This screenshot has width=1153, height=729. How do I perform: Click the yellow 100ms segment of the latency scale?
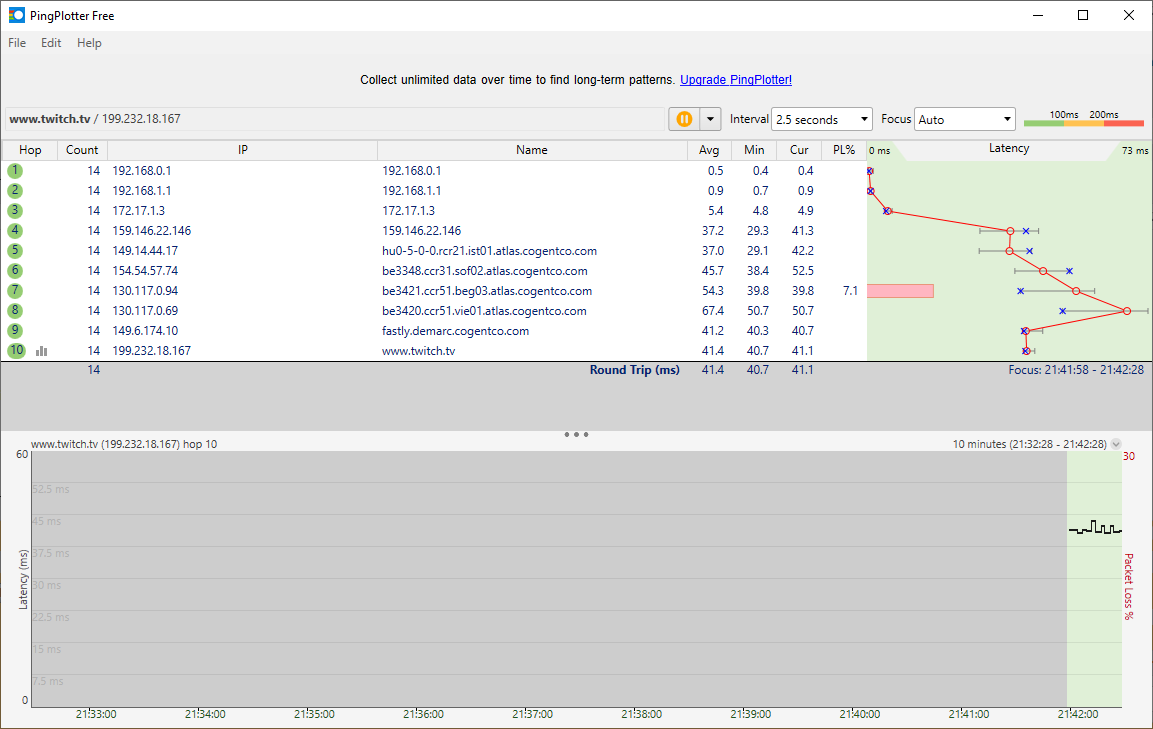(x=1084, y=124)
